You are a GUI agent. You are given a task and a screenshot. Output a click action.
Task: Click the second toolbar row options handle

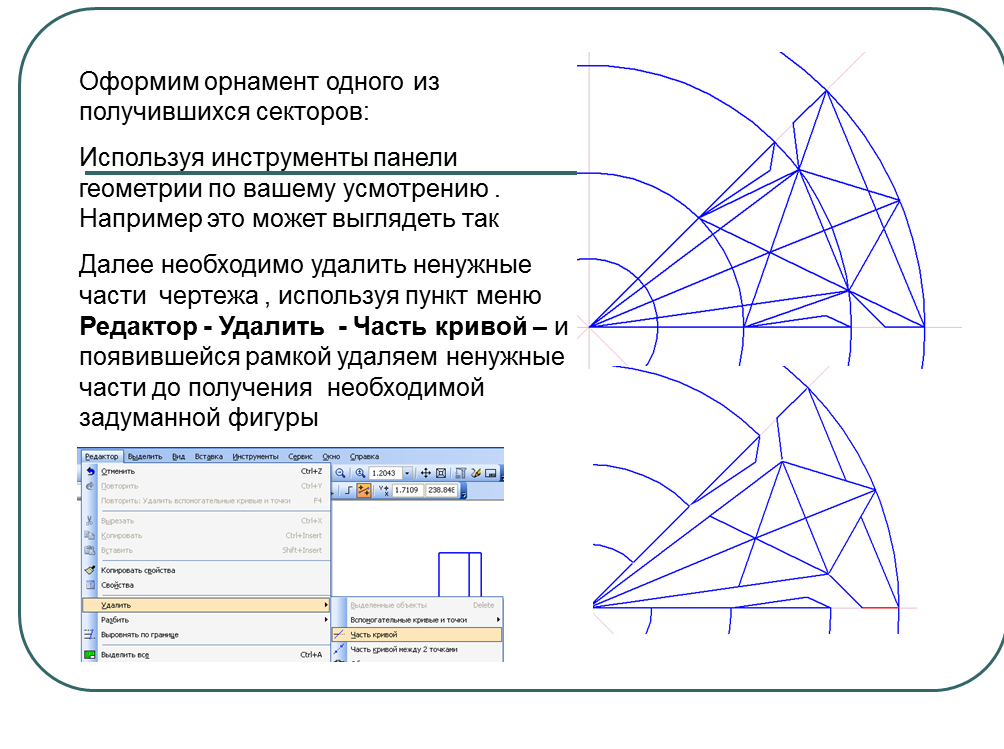coord(464,490)
